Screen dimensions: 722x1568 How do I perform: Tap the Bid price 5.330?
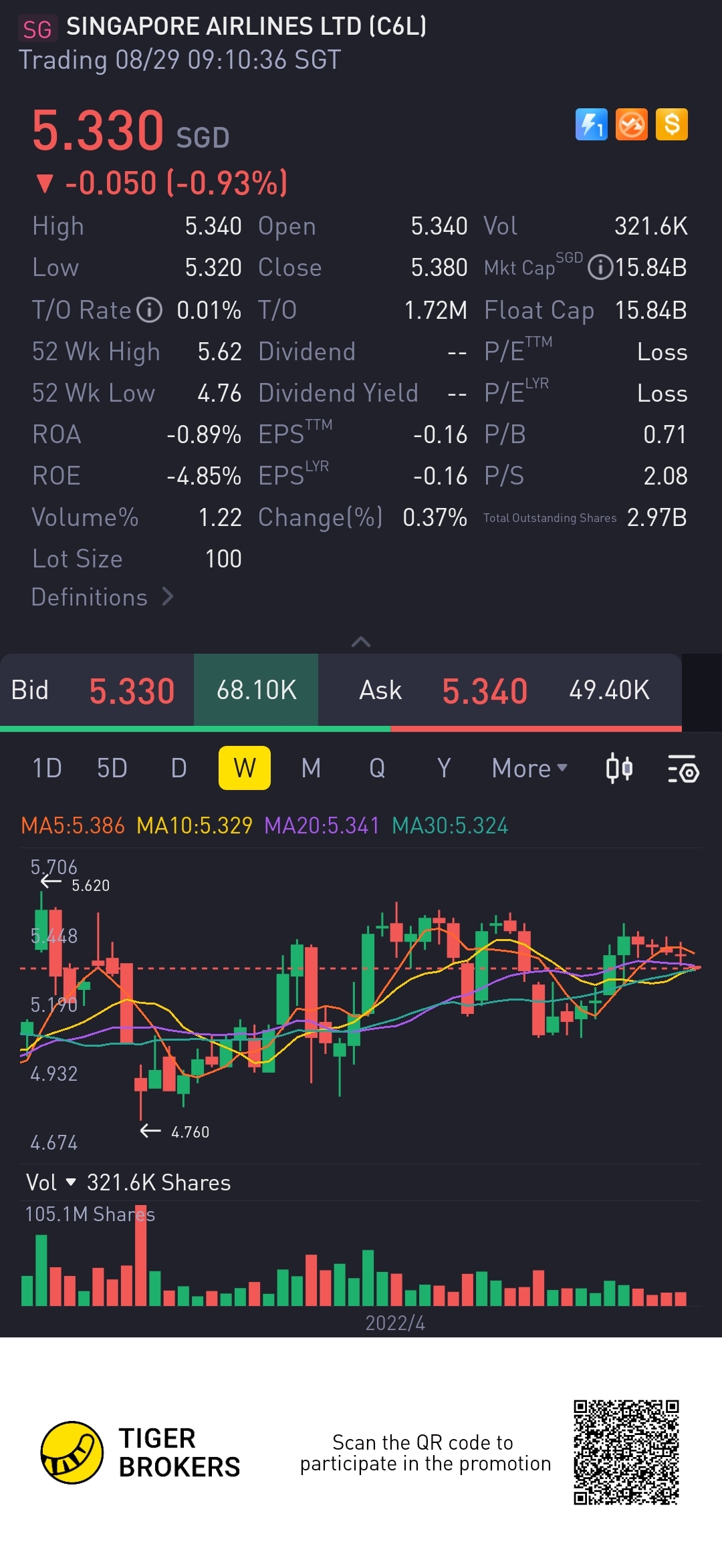coord(132,690)
